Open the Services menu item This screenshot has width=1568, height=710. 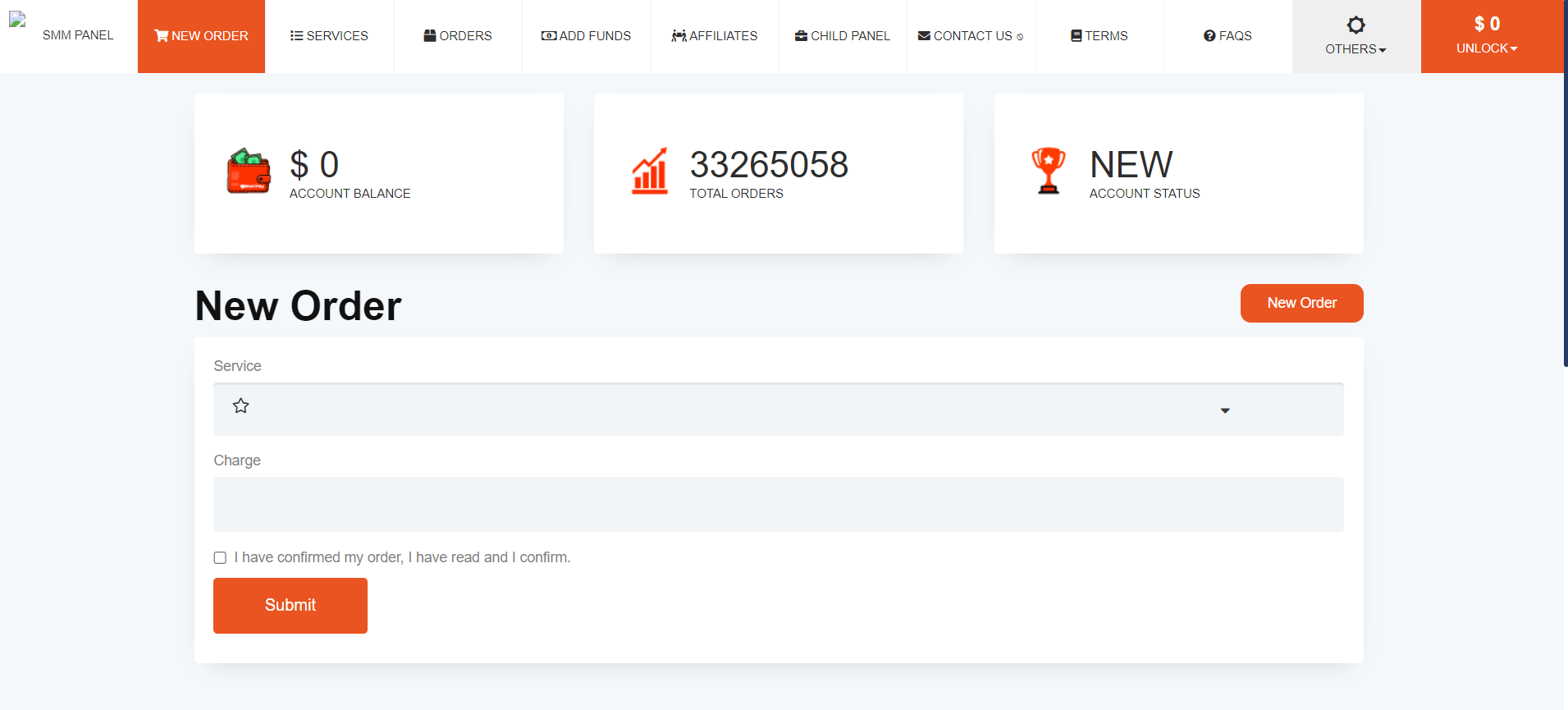click(329, 36)
